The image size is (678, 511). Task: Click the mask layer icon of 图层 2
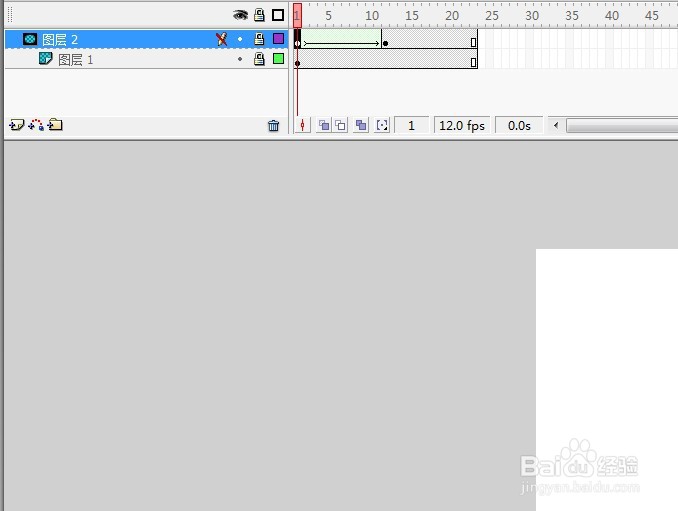click(30, 39)
